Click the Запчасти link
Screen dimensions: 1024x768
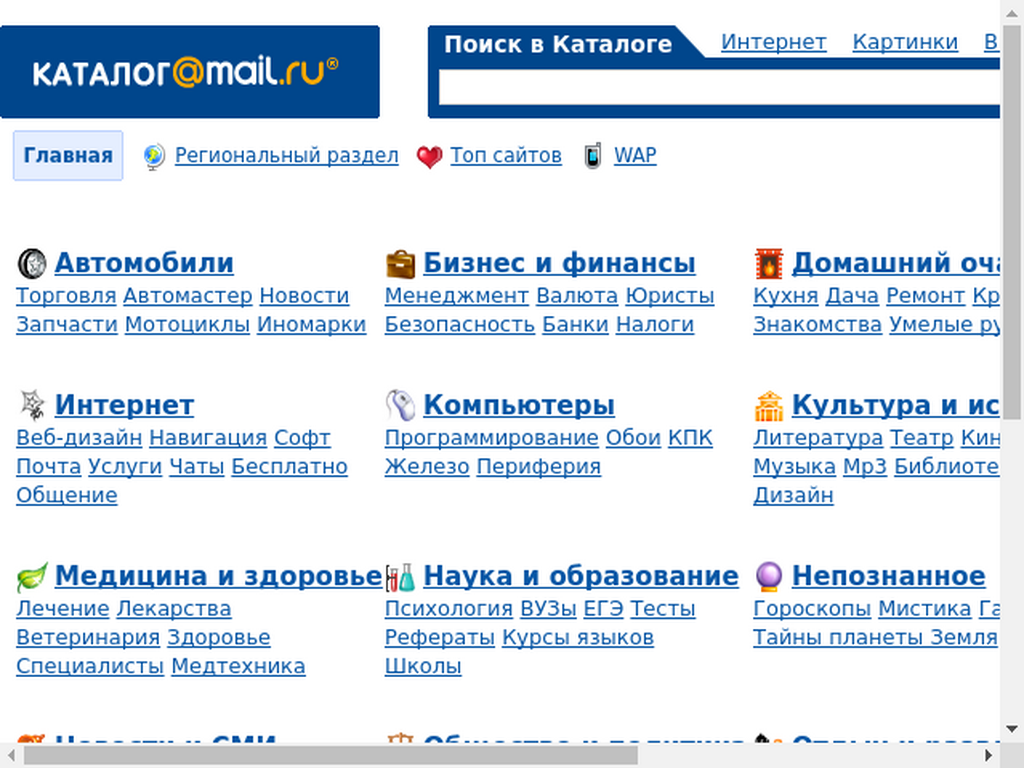tap(67, 325)
